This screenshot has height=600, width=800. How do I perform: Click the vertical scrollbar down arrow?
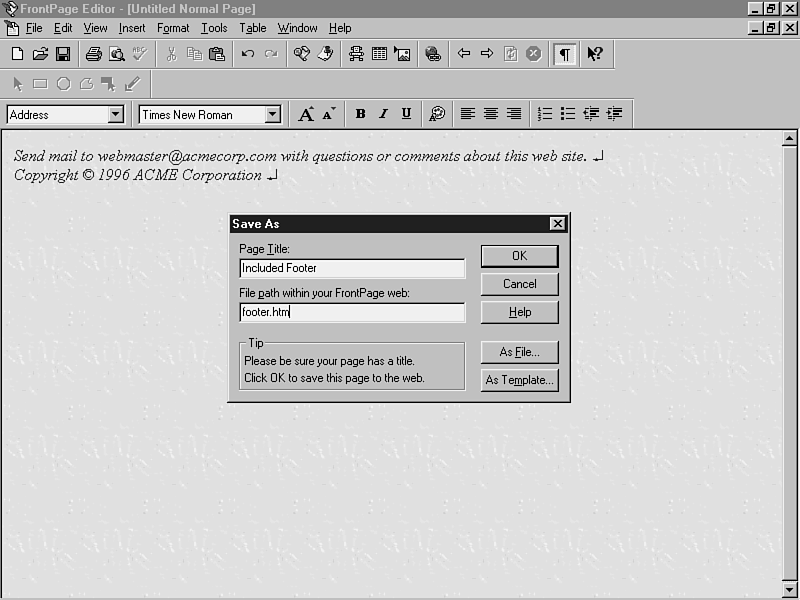click(x=789, y=590)
